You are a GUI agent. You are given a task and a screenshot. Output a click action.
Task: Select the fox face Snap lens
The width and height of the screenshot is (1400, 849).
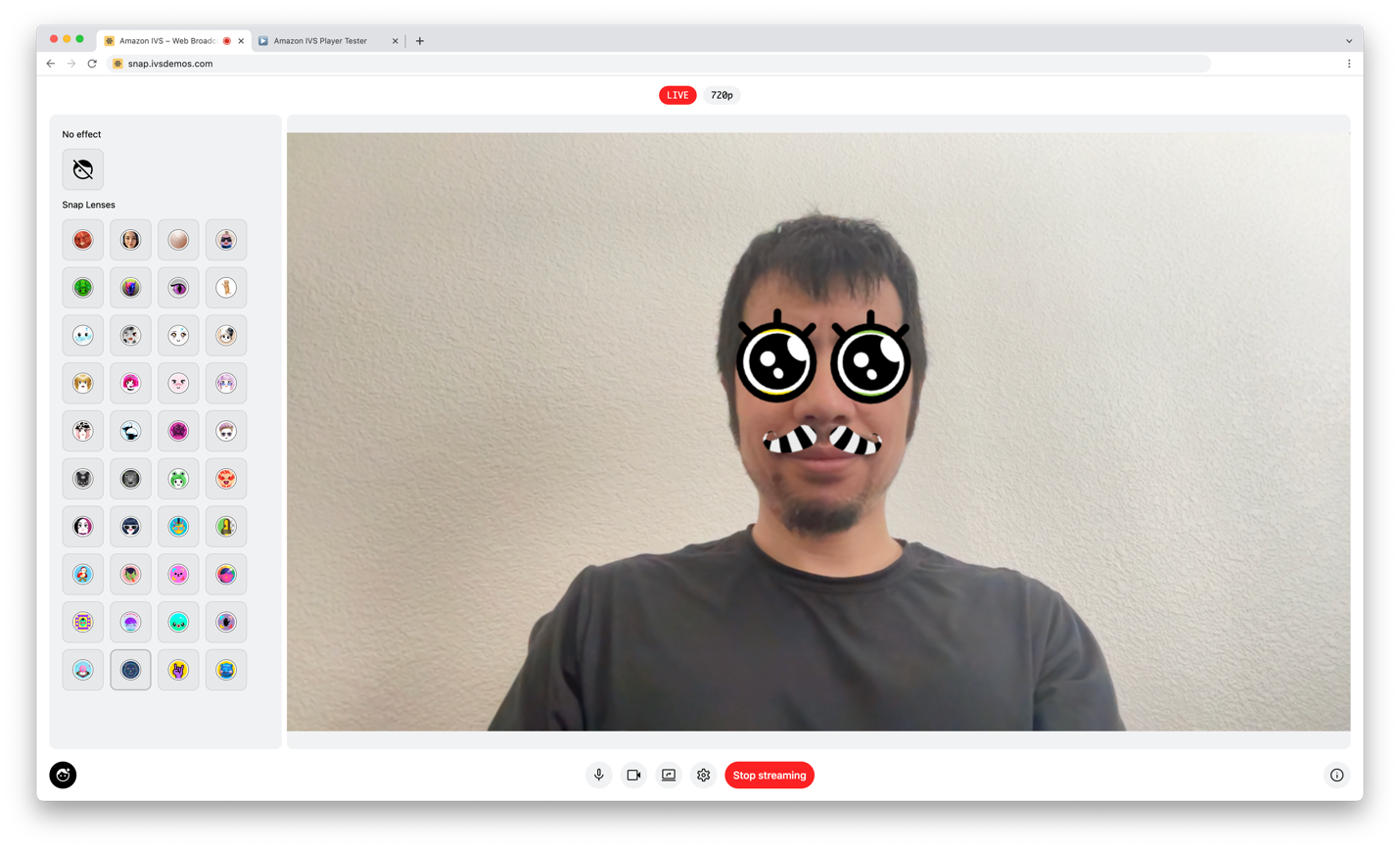click(83, 240)
